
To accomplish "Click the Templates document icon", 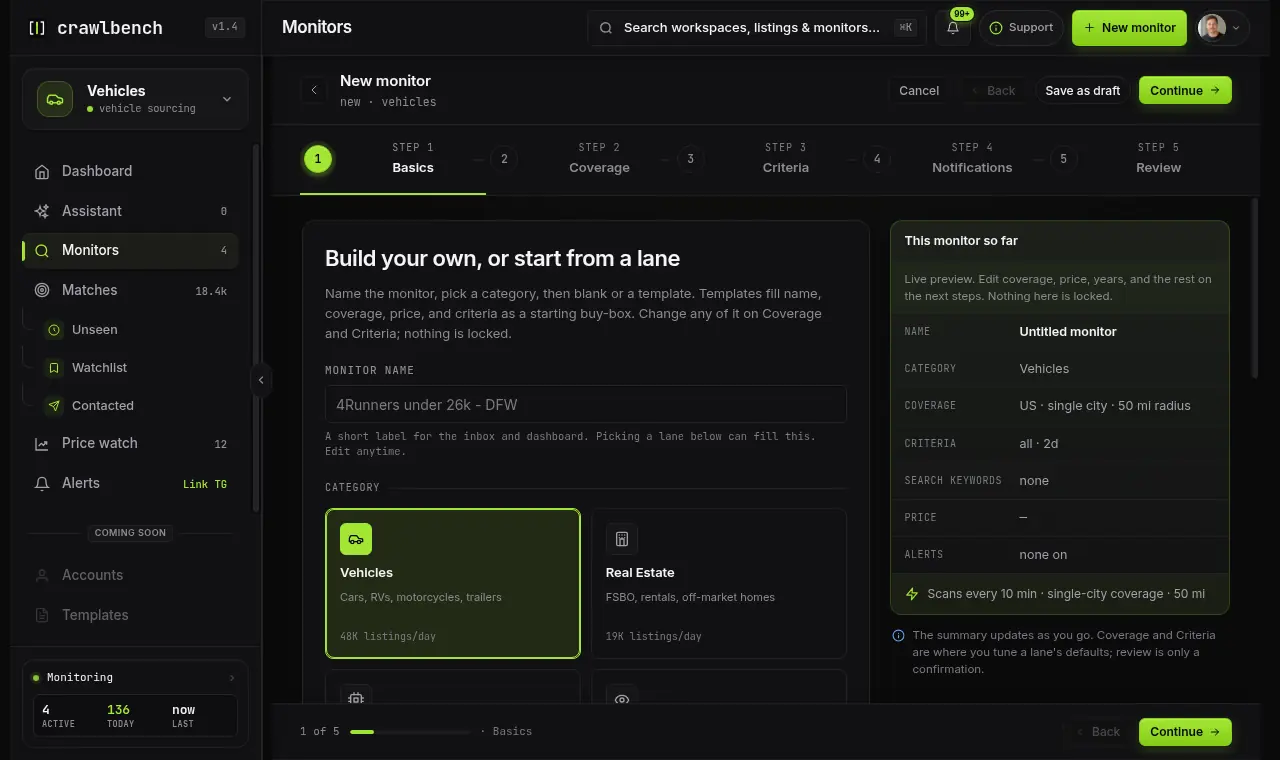I will [x=42, y=615].
